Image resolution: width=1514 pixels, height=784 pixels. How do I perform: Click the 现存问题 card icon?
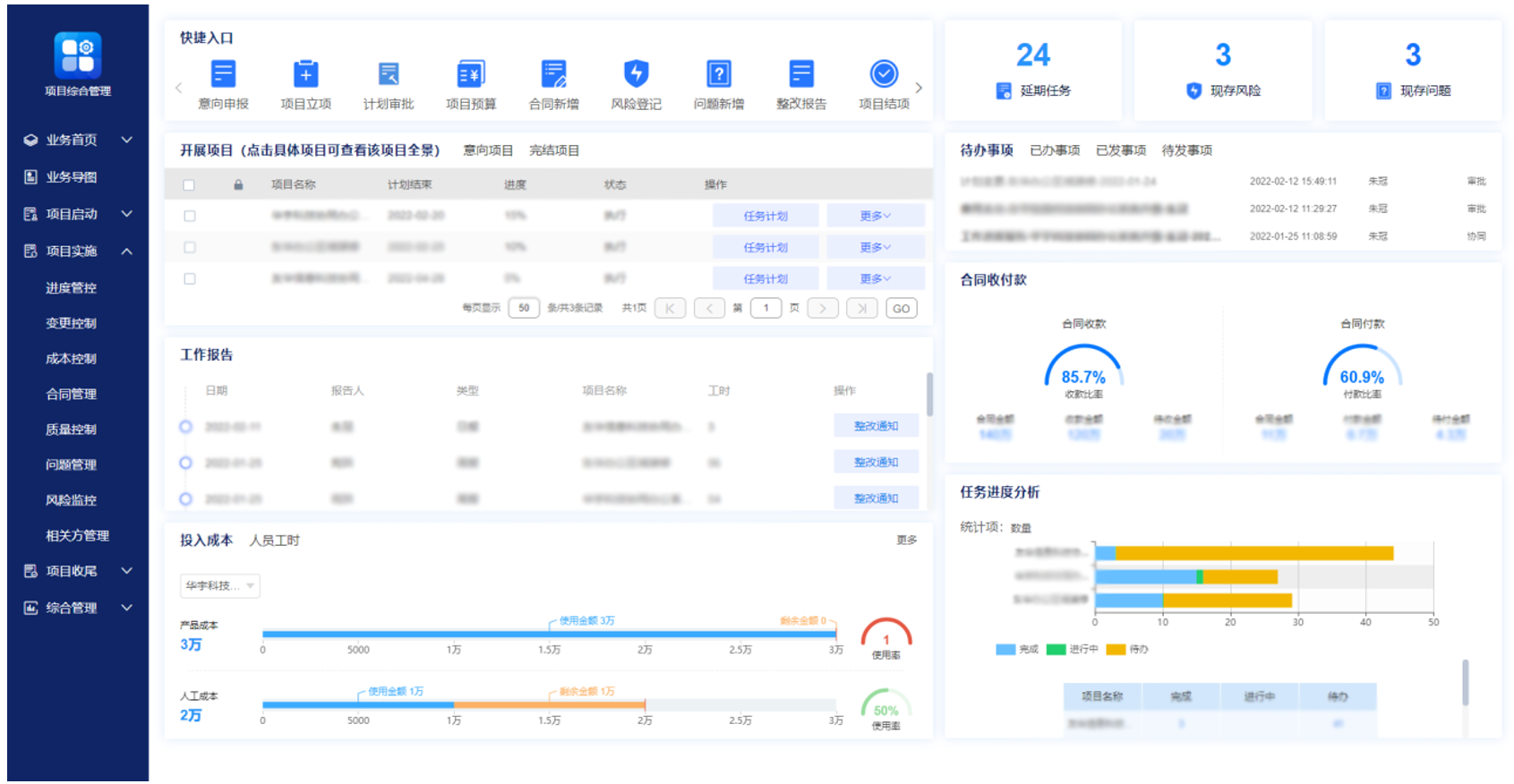[1383, 90]
